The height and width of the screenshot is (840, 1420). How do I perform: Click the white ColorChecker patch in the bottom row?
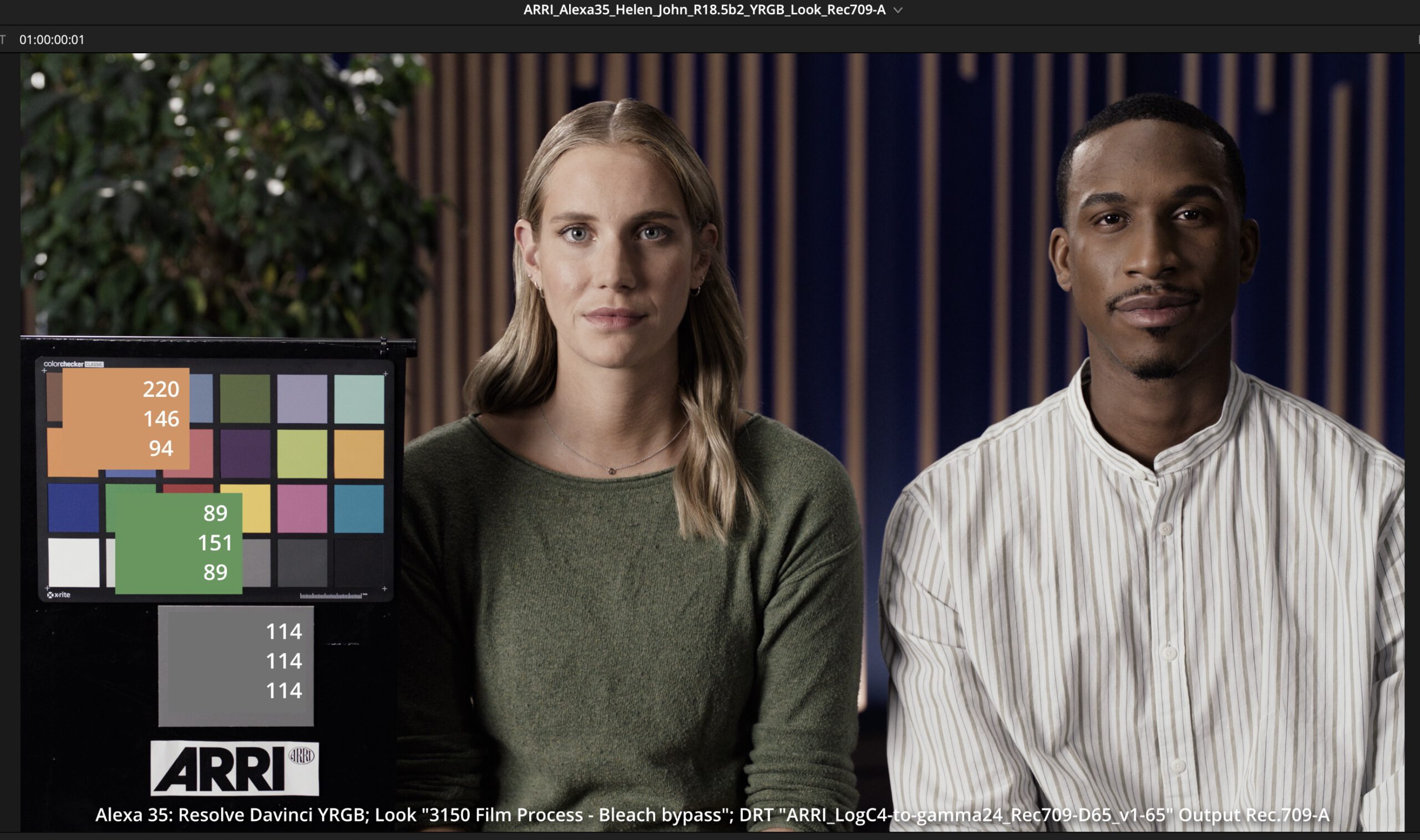point(73,562)
